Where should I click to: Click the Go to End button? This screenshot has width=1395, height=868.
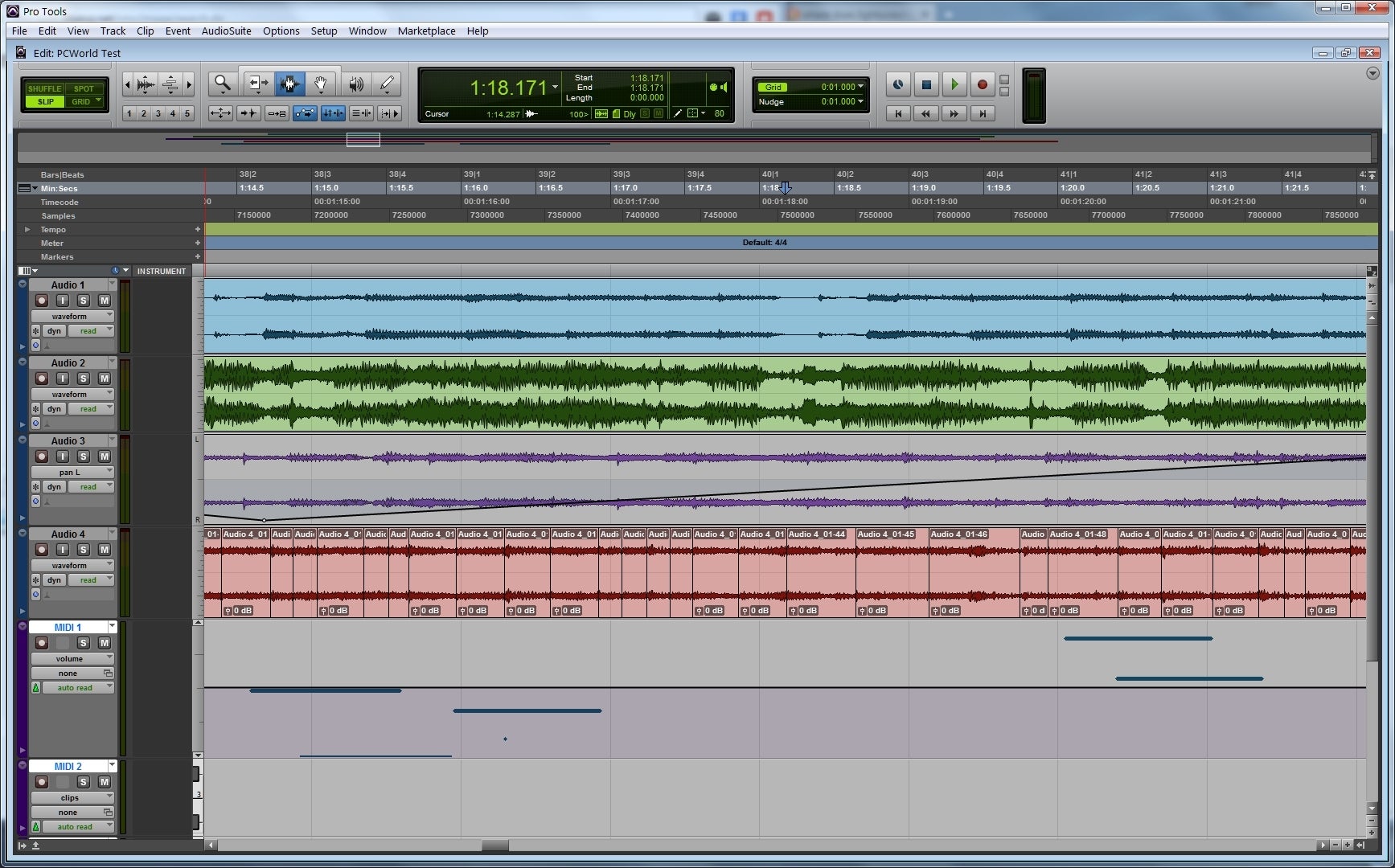[x=982, y=114]
